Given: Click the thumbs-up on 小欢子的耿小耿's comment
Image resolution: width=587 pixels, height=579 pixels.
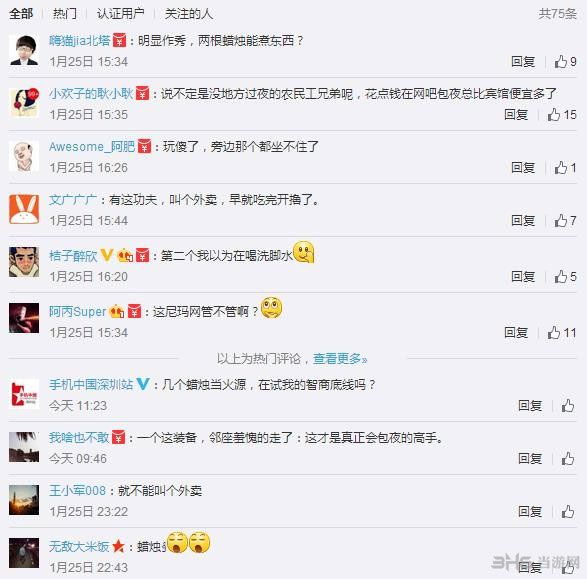Looking at the screenshot, I should (562, 115).
